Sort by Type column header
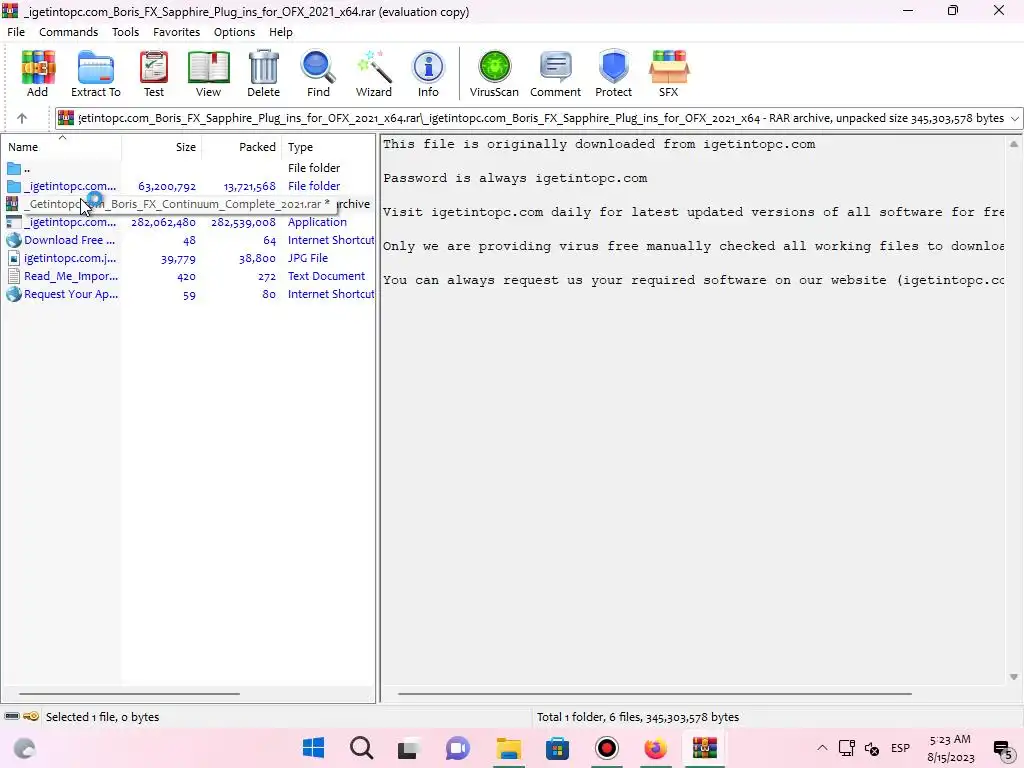The height and width of the screenshot is (768, 1024). 328,147
